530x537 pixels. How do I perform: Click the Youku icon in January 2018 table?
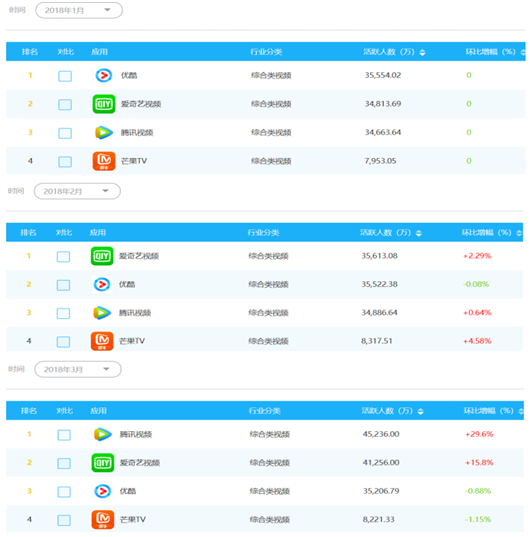click(x=104, y=75)
